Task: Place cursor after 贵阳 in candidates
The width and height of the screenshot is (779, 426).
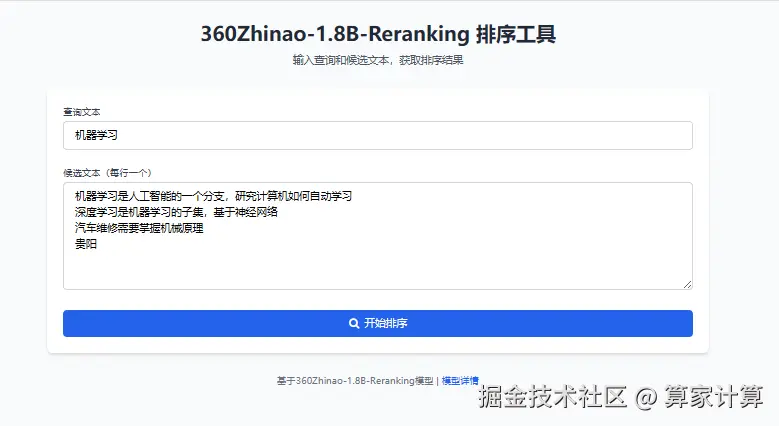Action: click(98, 244)
